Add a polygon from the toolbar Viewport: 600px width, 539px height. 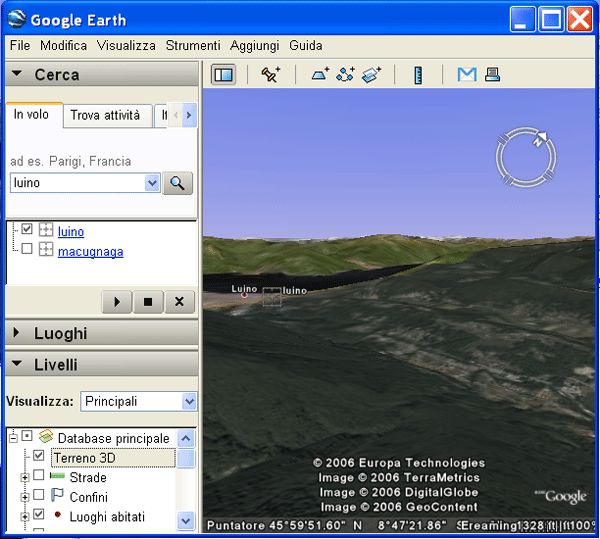[320, 74]
